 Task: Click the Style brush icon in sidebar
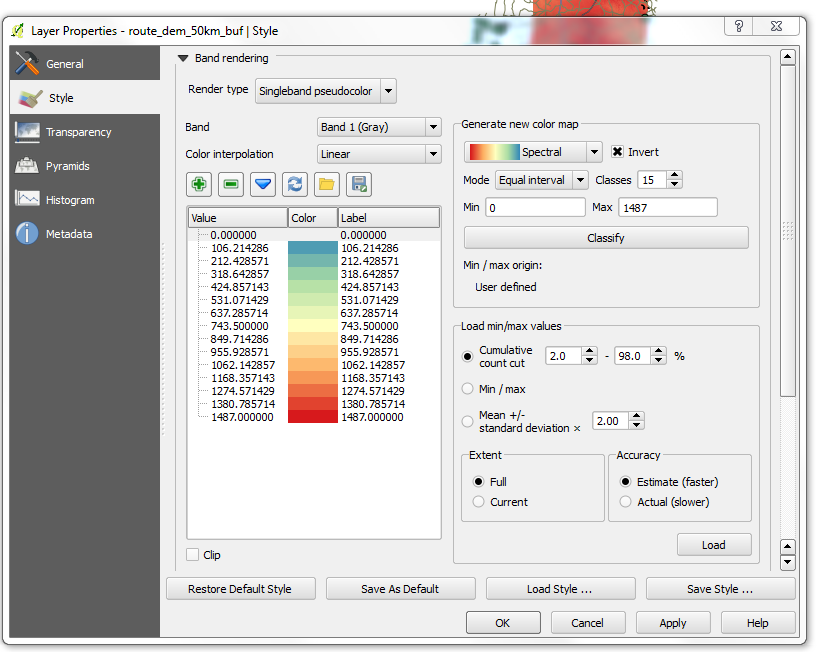point(29,98)
